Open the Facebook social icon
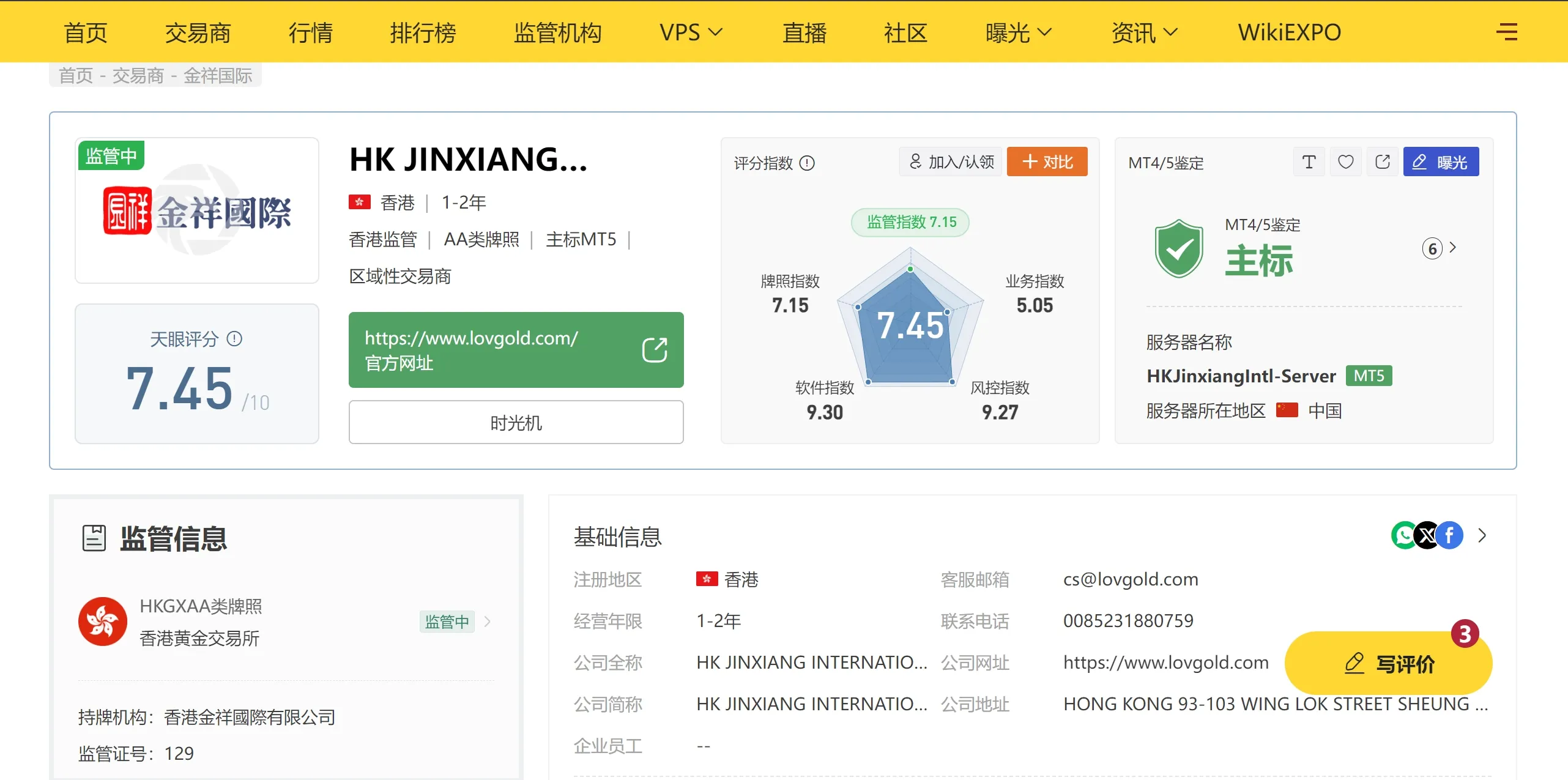Viewport: 1568px width, 780px height. click(1449, 535)
